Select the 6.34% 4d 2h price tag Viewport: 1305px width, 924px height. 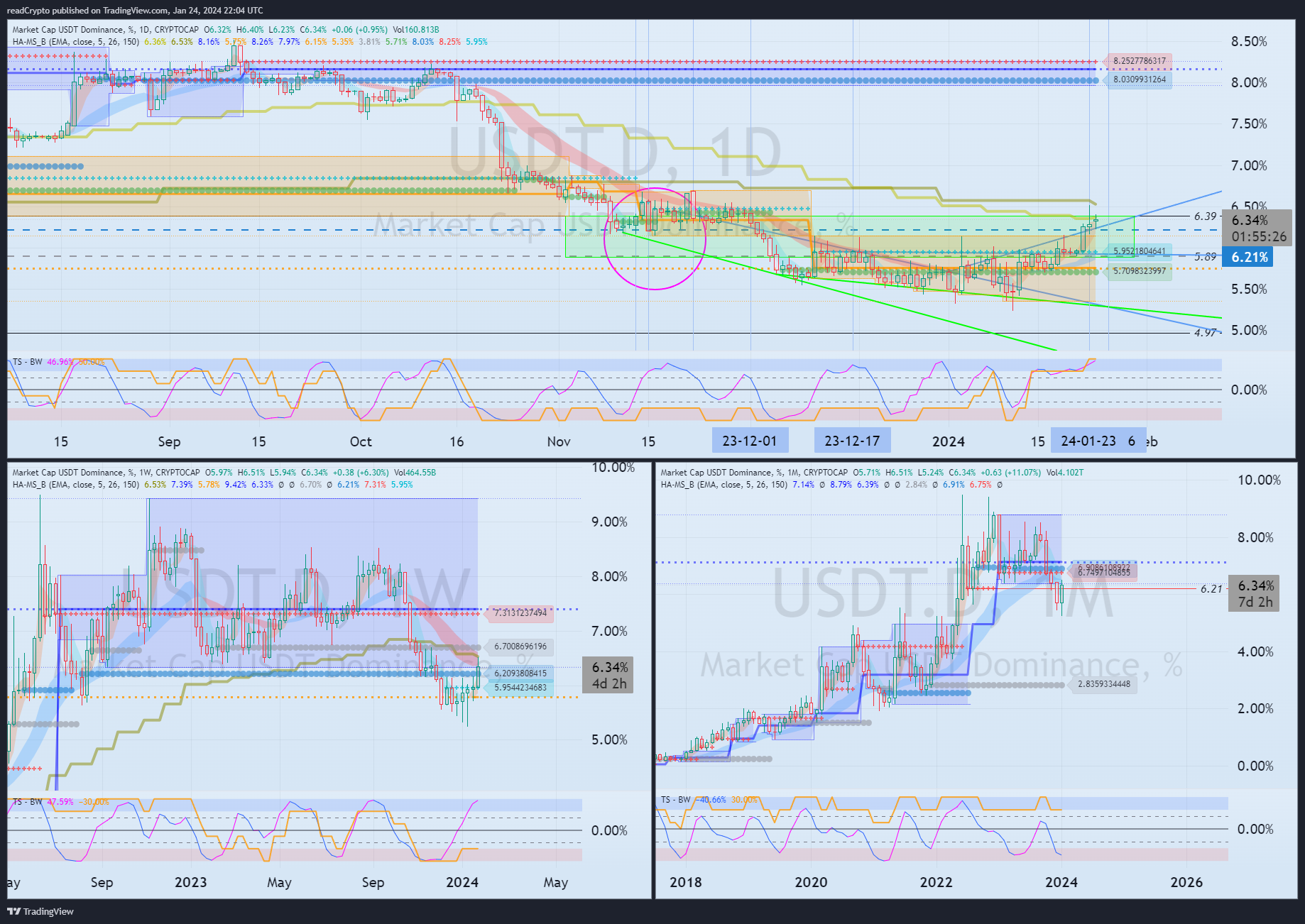[x=609, y=675]
